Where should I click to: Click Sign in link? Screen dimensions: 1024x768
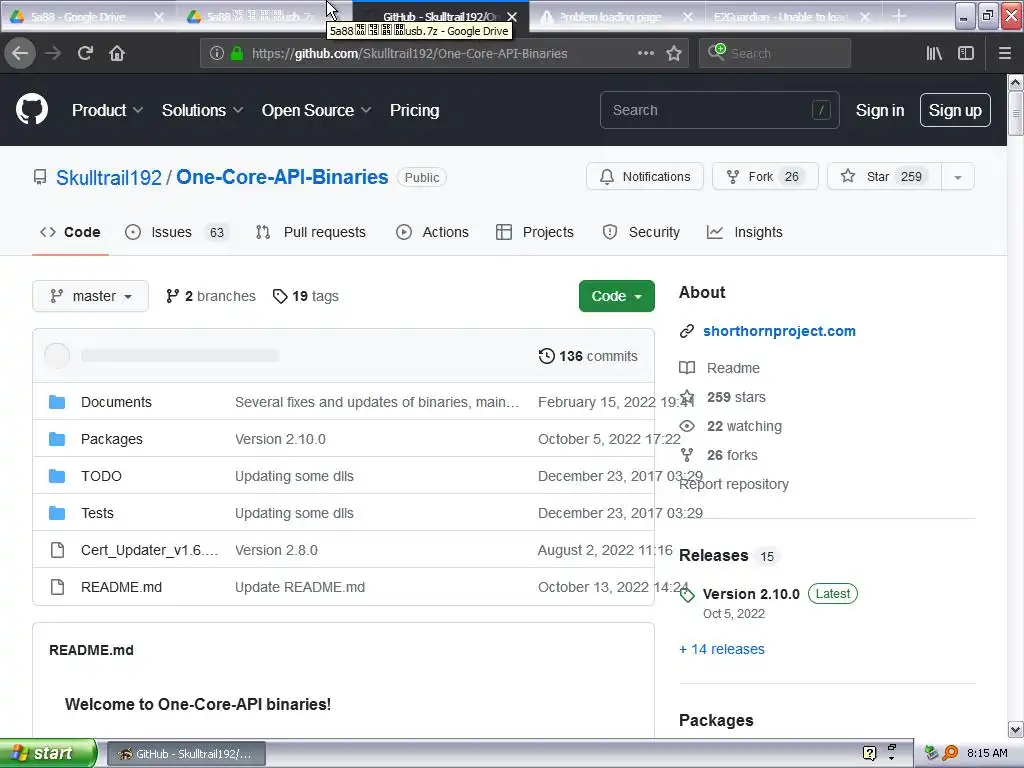pyautogui.click(x=880, y=110)
